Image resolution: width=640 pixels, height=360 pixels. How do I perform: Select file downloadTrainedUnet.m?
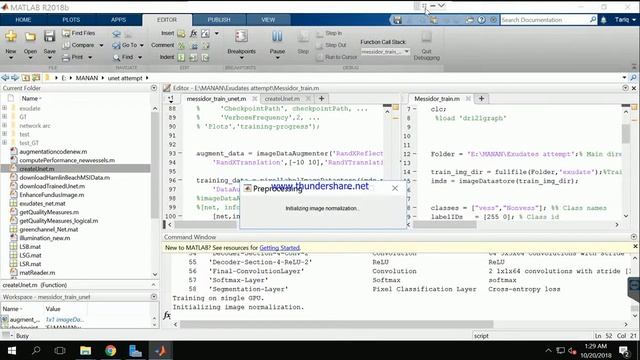pyautogui.click(x=52, y=186)
